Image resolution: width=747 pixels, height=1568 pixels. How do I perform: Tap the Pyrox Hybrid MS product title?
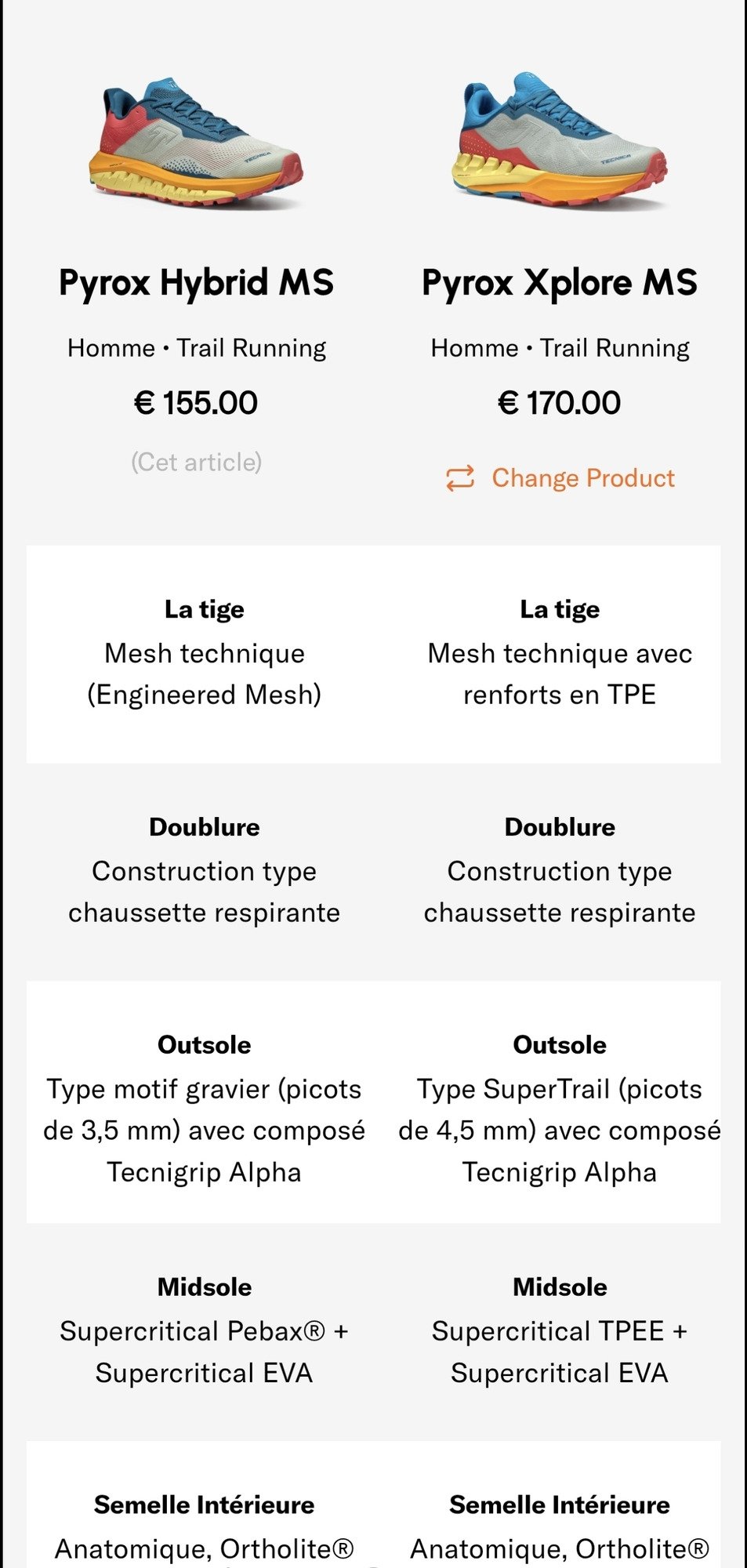point(196,283)
